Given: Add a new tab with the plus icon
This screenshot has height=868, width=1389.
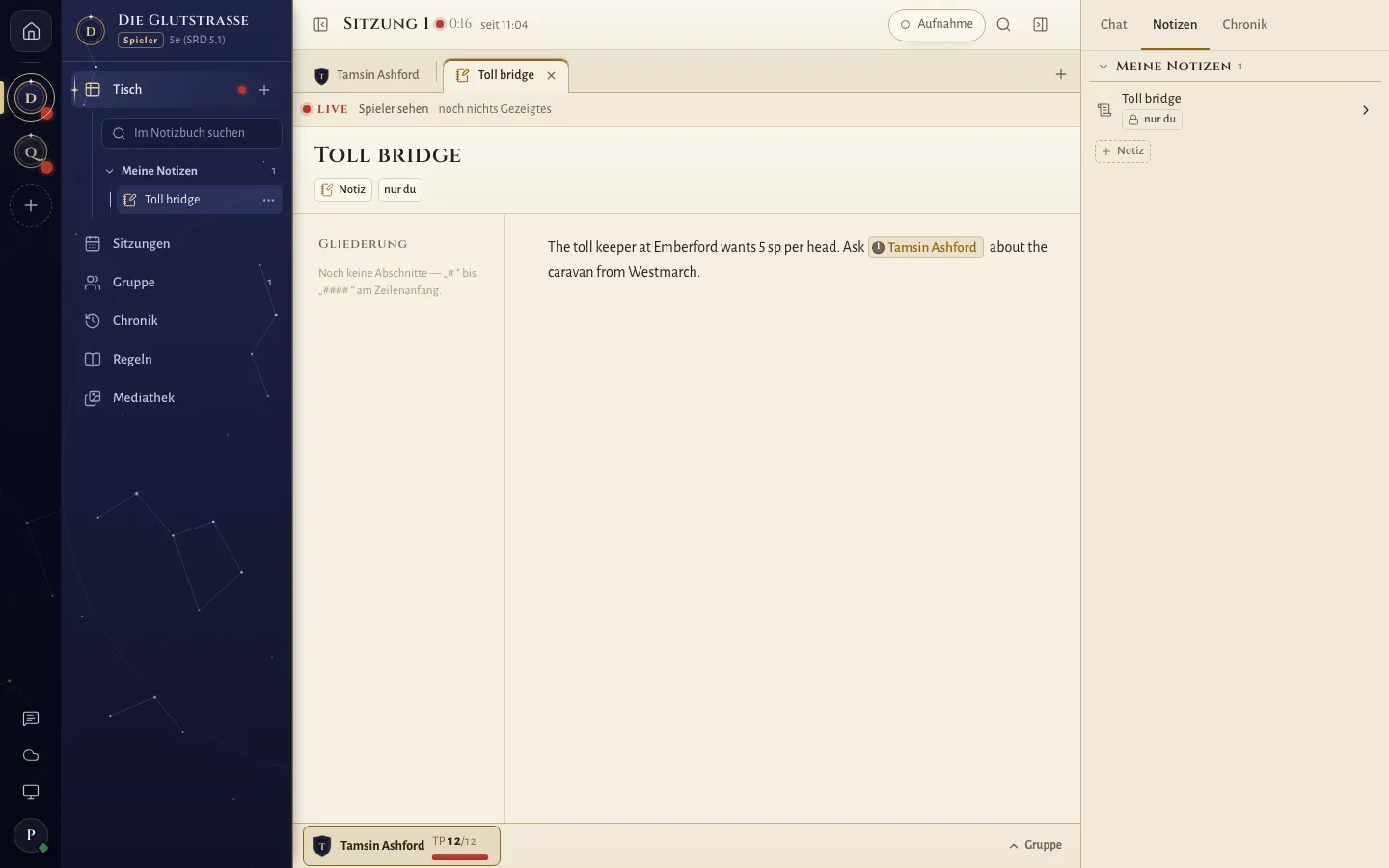Looking at the screenshot, I should pyautogui.click(x=1061, y=74).
